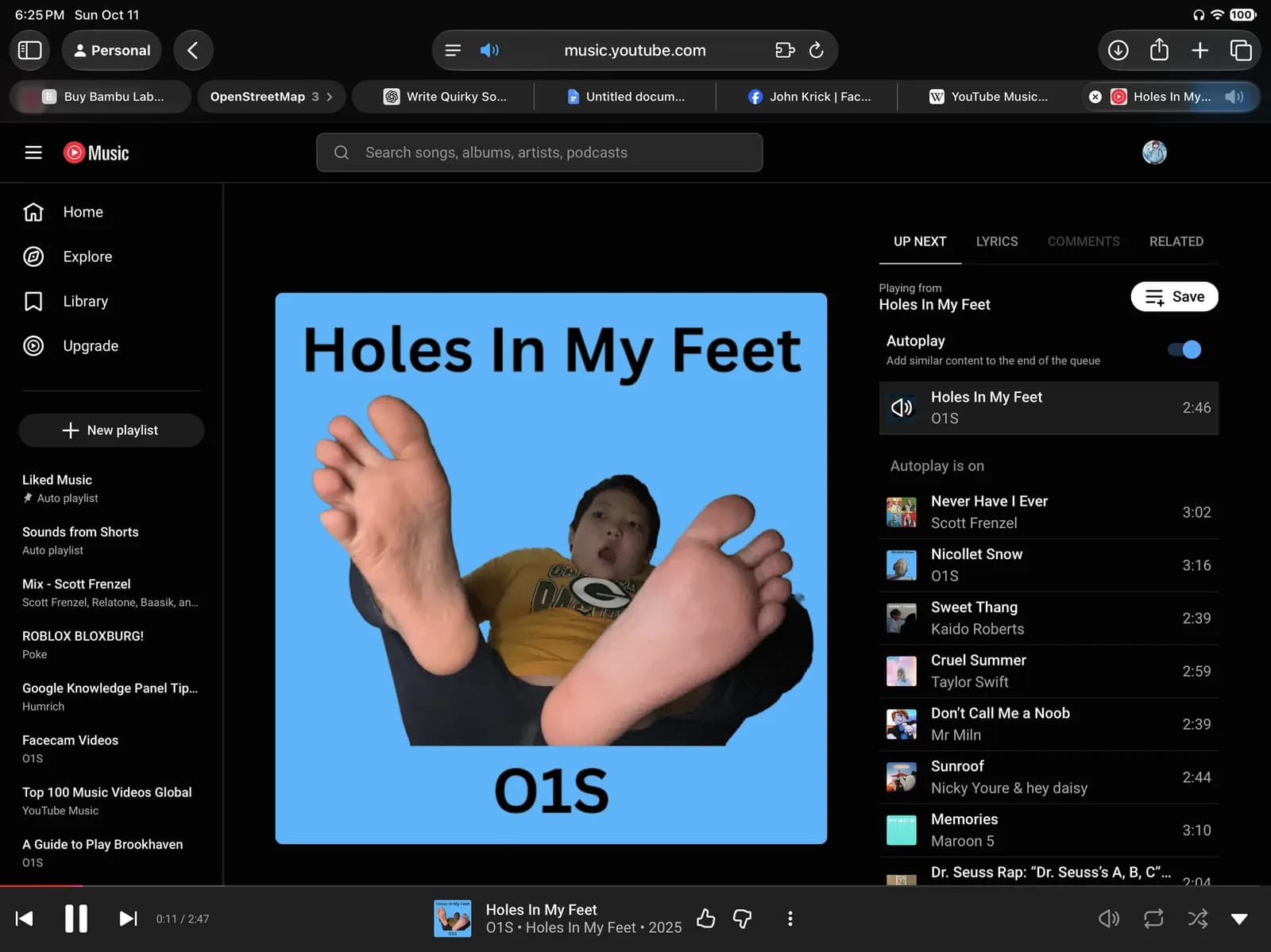The width and height of the screenshot is (1271, 952).
Task: Open the Home page
Action: tap(111, 212)
